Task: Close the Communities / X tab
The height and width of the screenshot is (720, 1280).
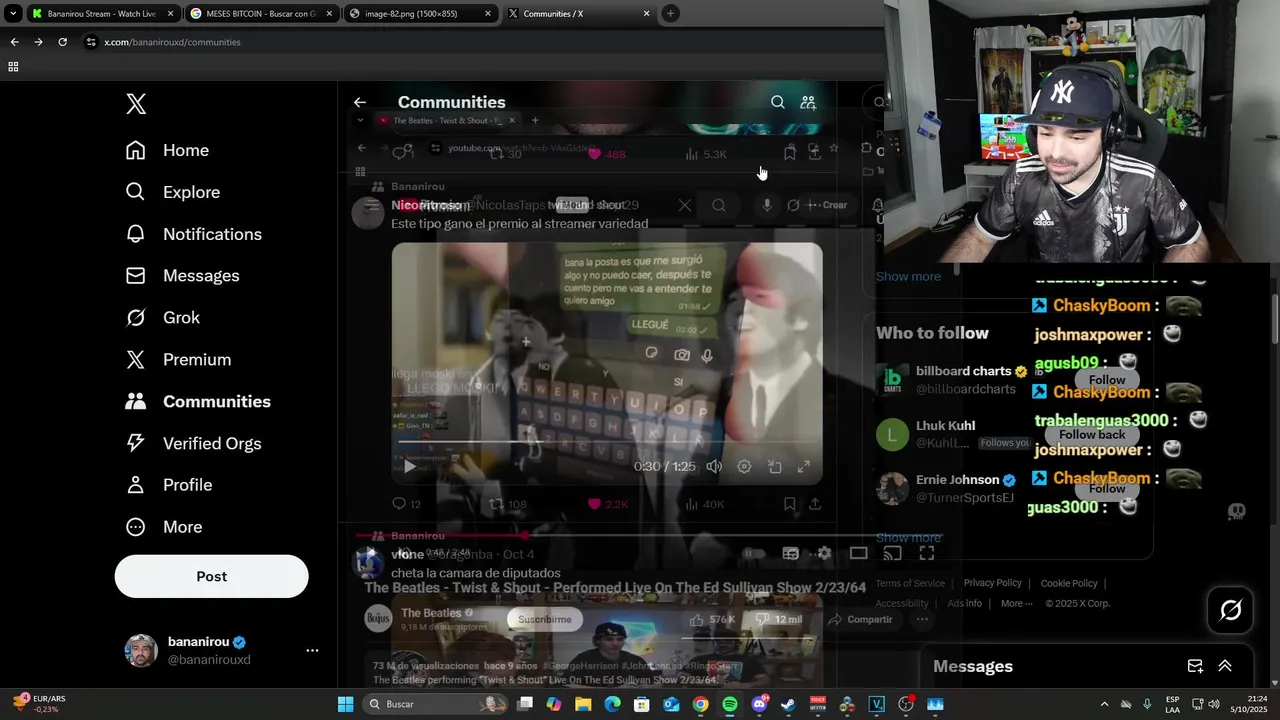Action: tap(646, 14)
